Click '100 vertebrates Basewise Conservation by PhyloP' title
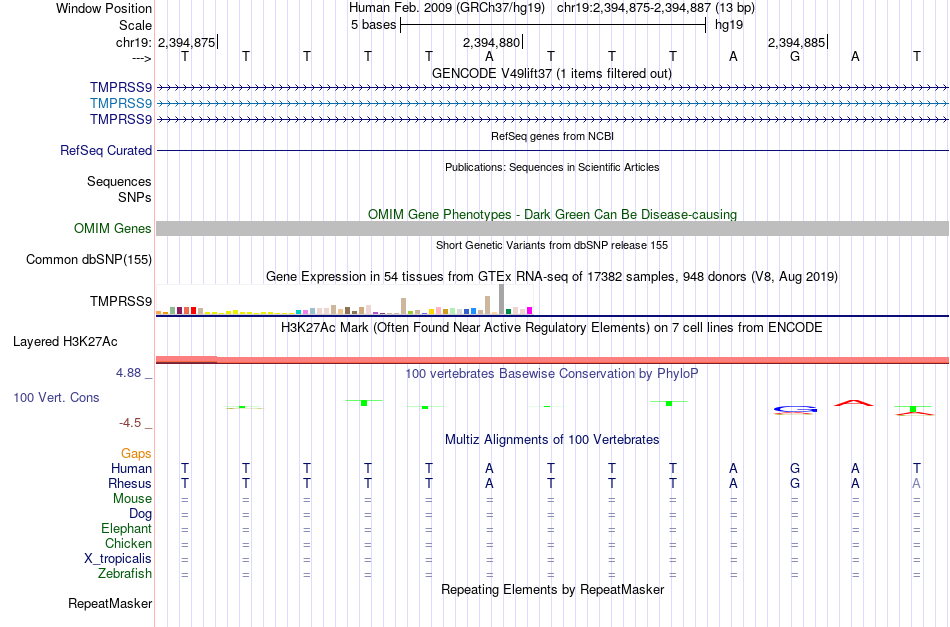Screen dimensions: 950x627 click(x=551, y=374)
